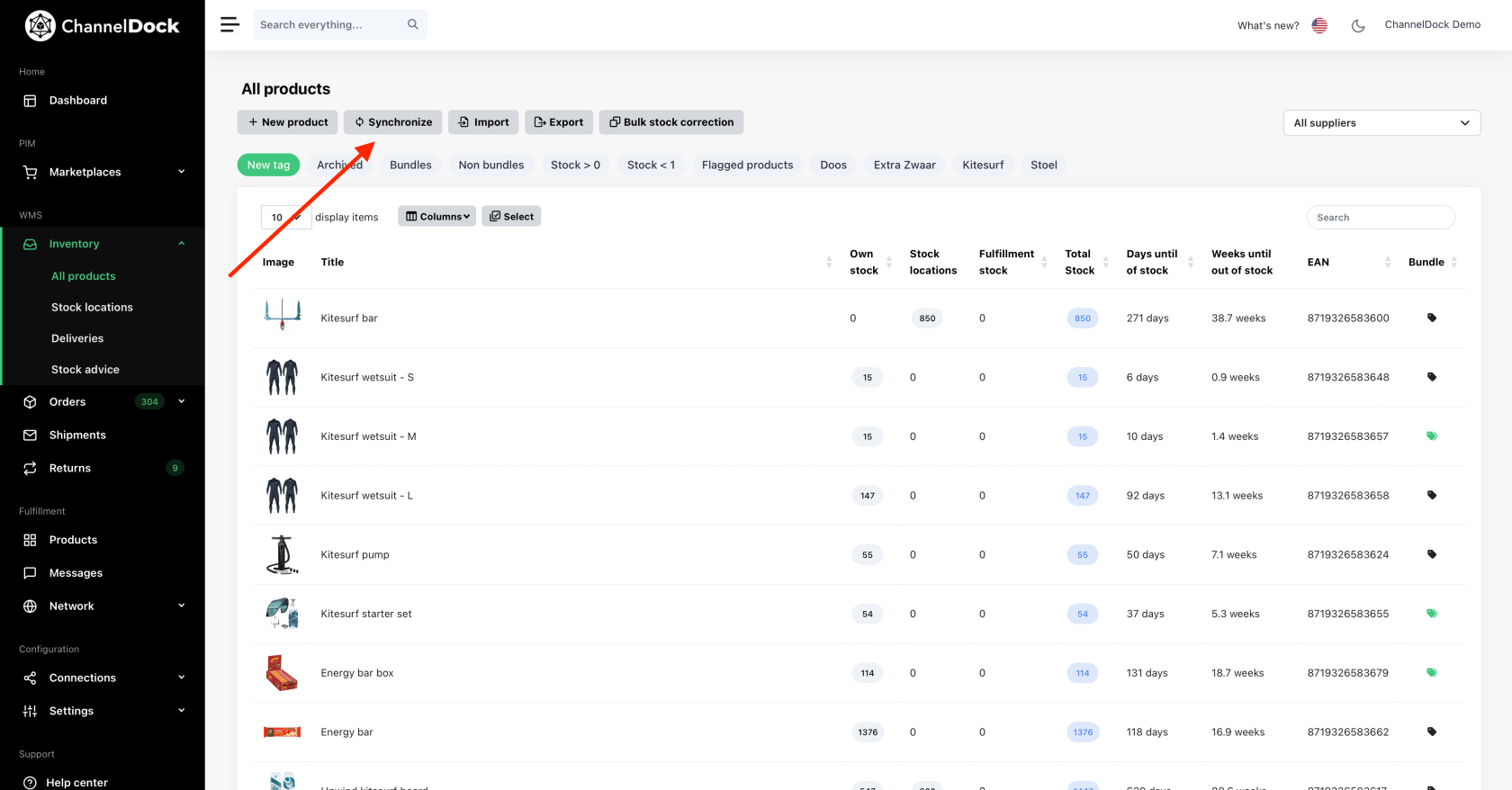Click the 850 stock locations badge
Image resolution: width=1512 pixels, height=790 pixels.
coord(927,319)
